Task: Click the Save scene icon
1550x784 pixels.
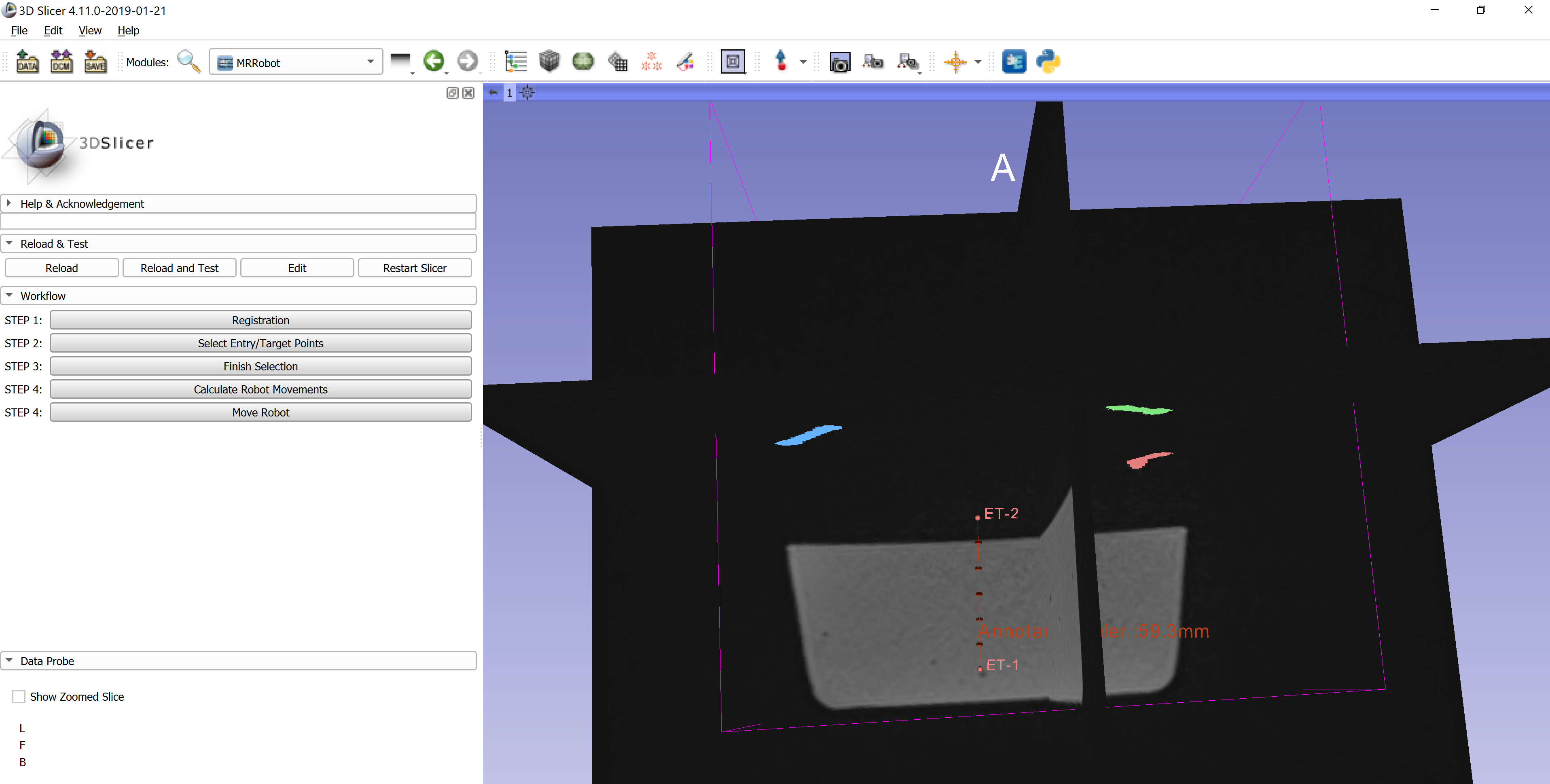Action: pos(95,61)
